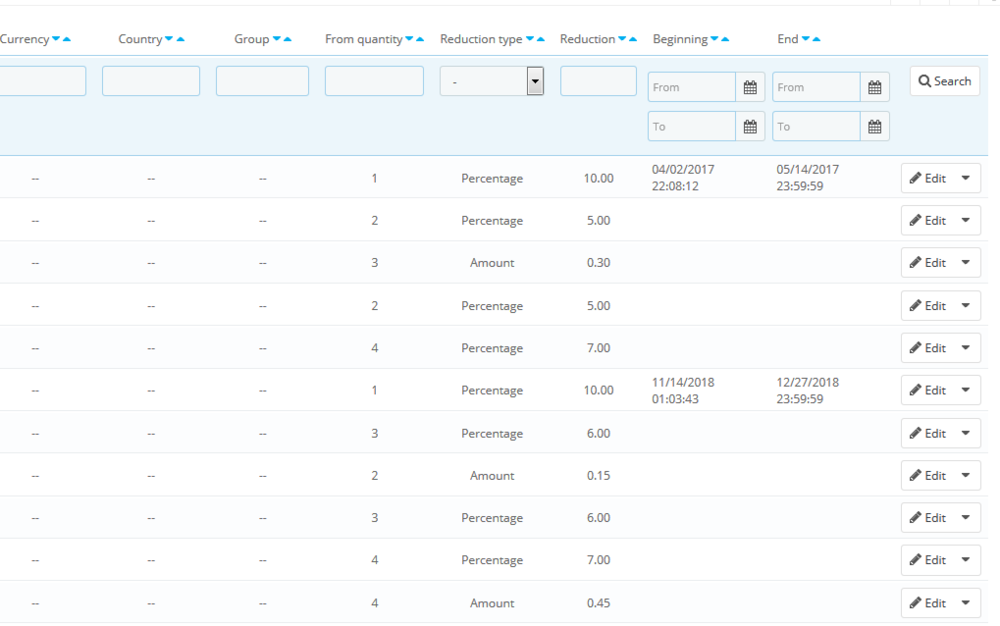Open calendar picker for End From date
The height and width of the screenshot is (626, 1000).
tap(874, 88)
